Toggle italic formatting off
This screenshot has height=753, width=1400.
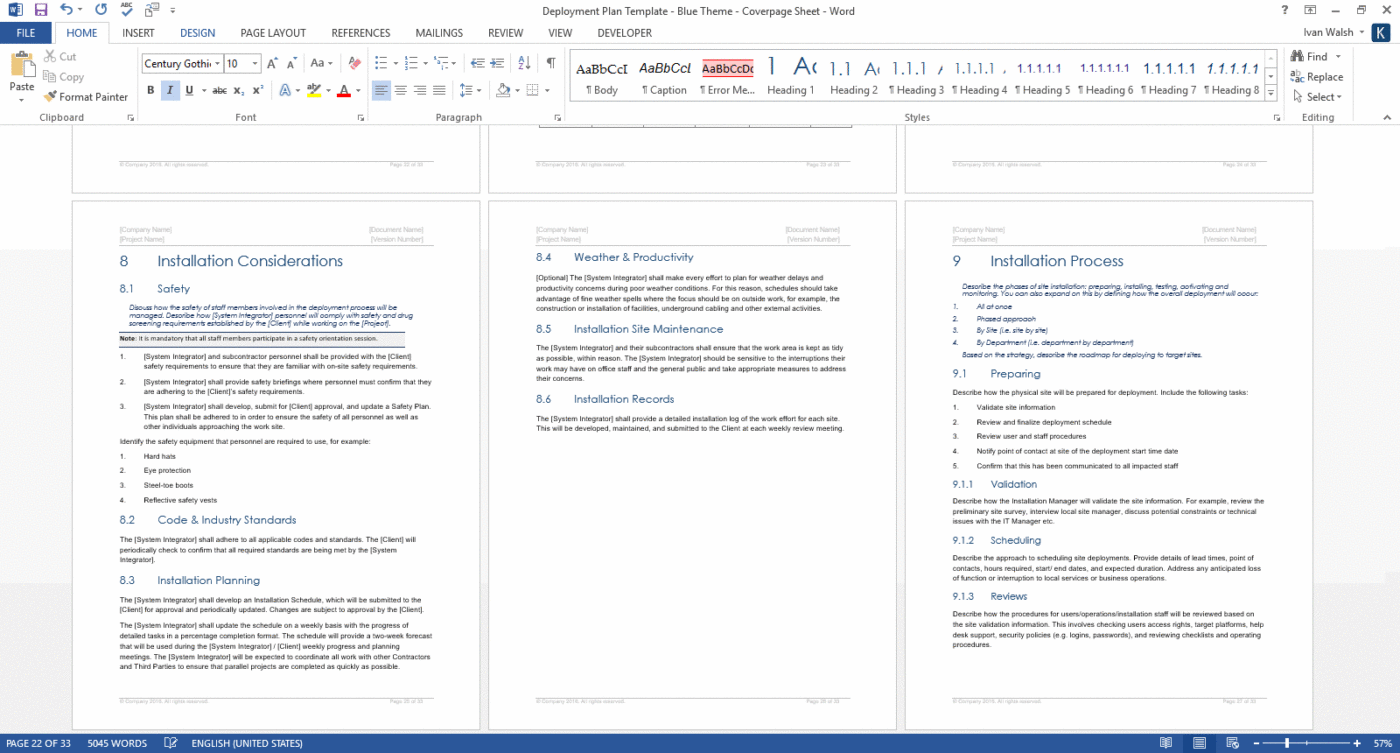click(x=168, y=90)
